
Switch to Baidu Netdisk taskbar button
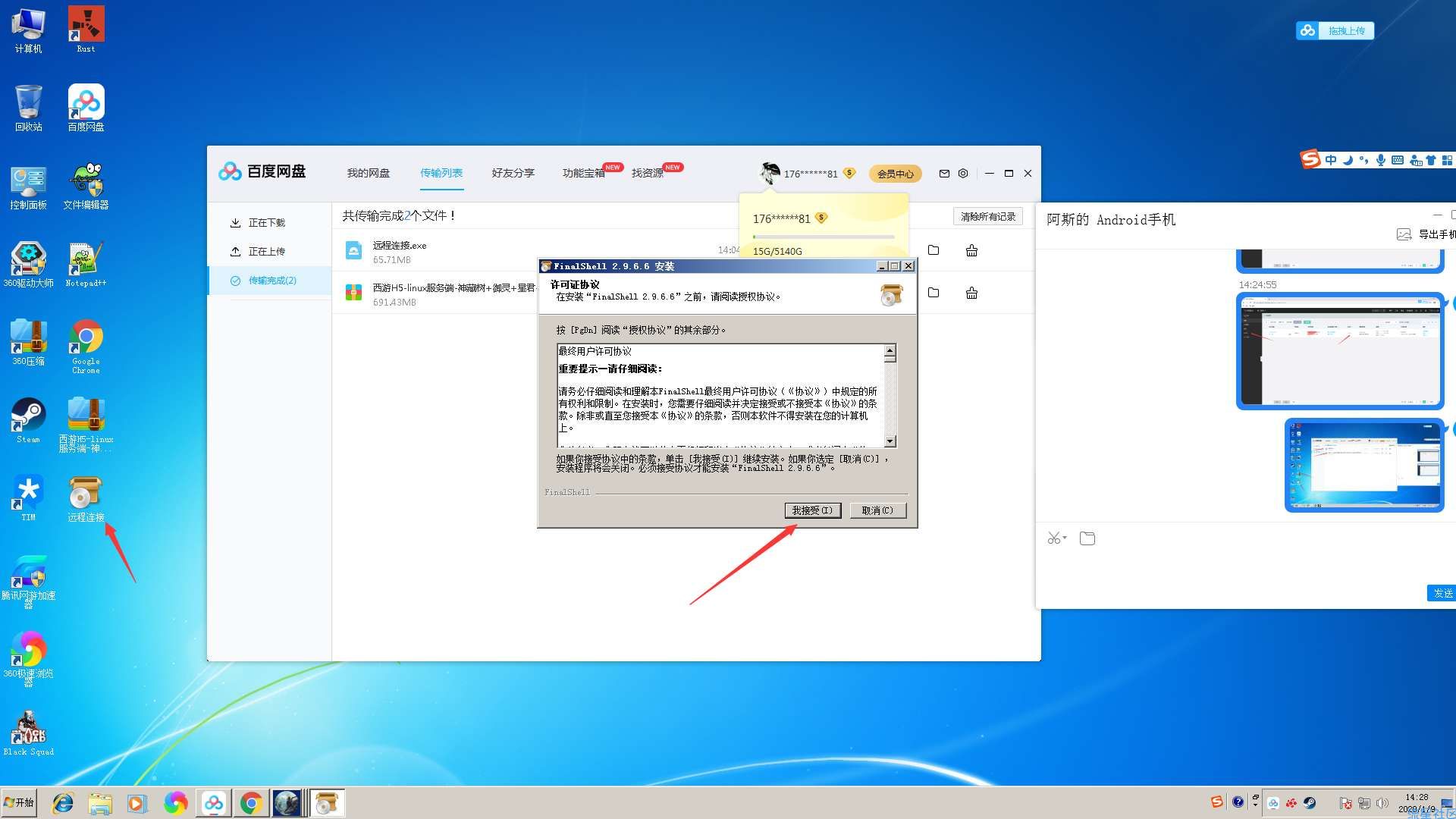pyautogui.click(x=214, y=803)
